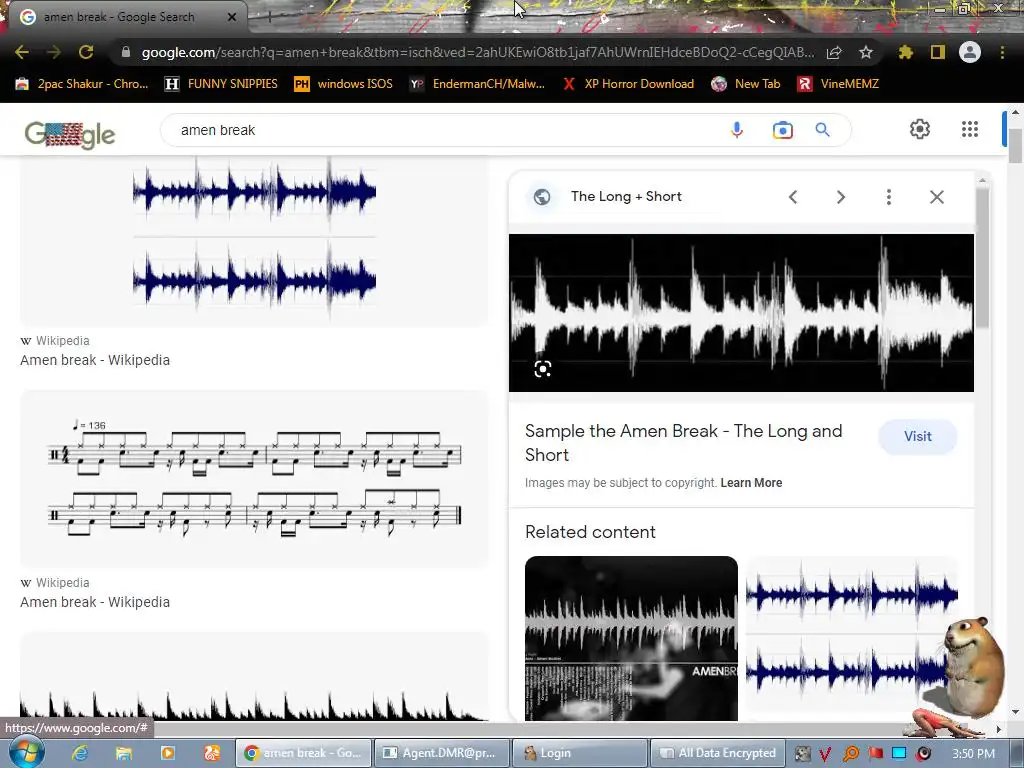Open the Windows Start orb
Image resolution: width=1024 pixels, height=768 pixels.
pyautogui.click(x=25, y=752)
